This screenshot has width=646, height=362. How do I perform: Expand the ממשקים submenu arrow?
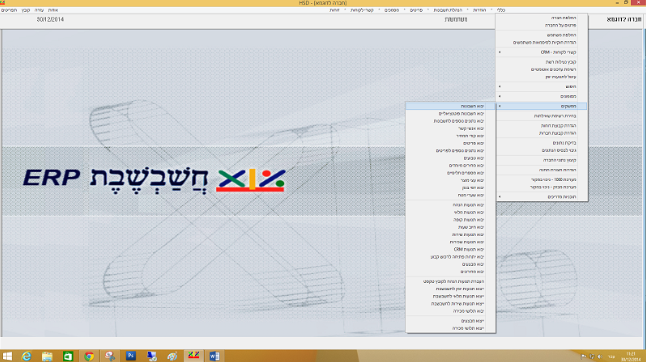click(500, 106)
